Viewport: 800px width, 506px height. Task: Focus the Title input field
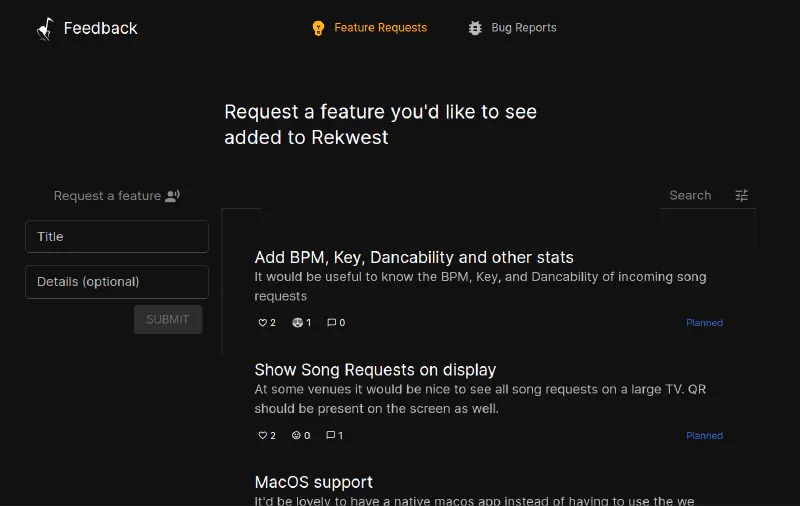(117, 237)
